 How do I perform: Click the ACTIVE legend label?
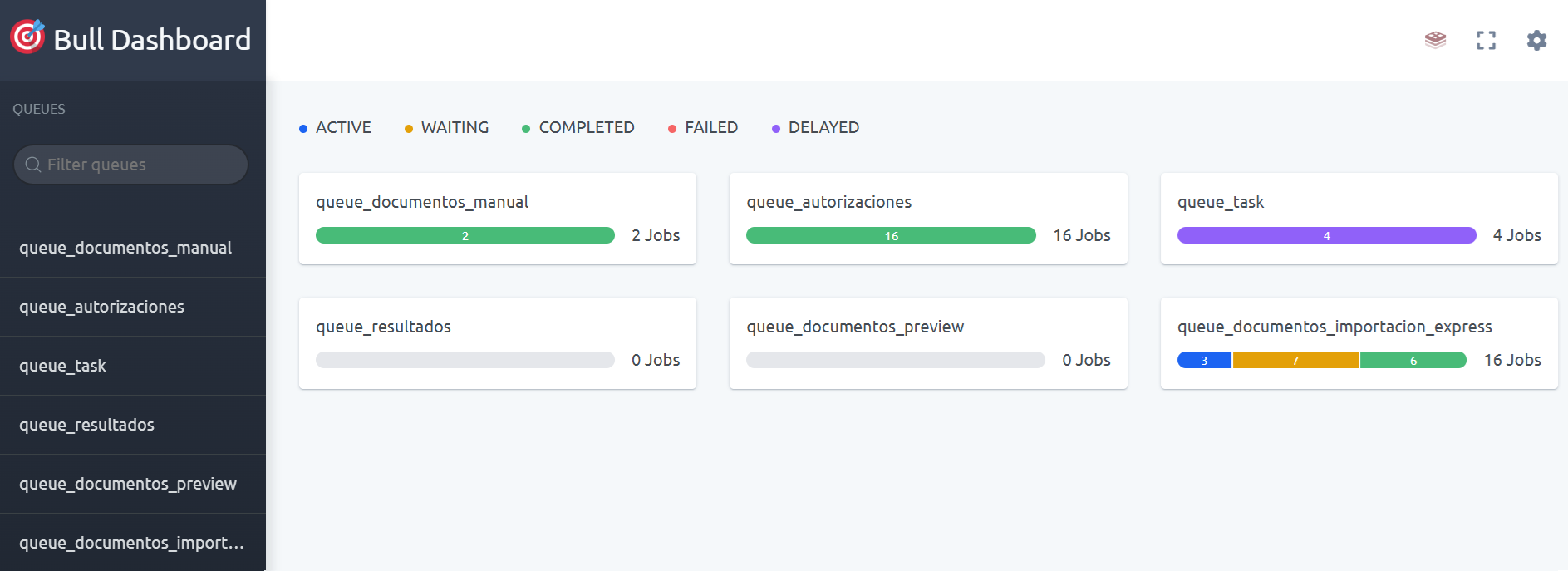(x=343, y=127)
